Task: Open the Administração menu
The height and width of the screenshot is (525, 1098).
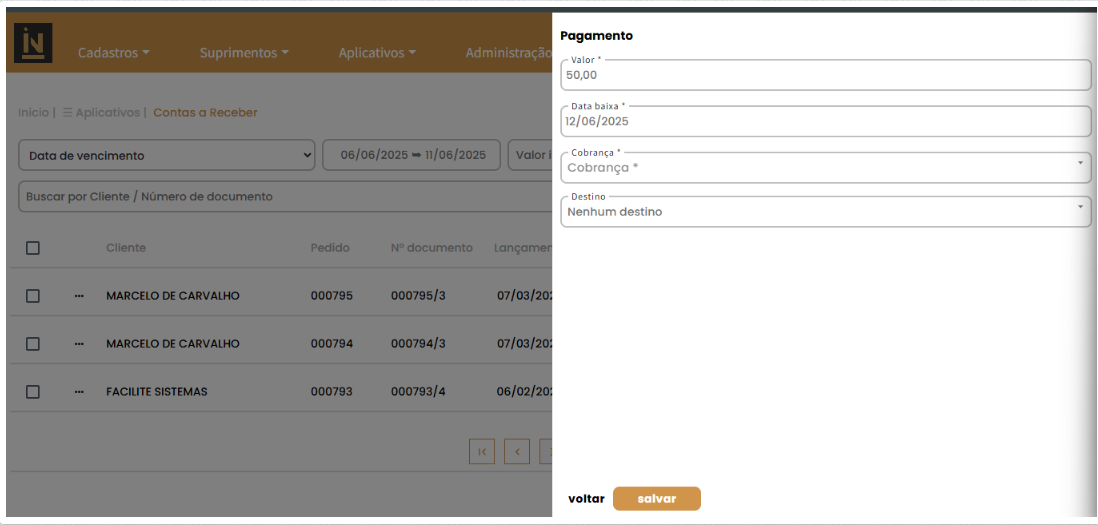Action: tap(508, 52)
